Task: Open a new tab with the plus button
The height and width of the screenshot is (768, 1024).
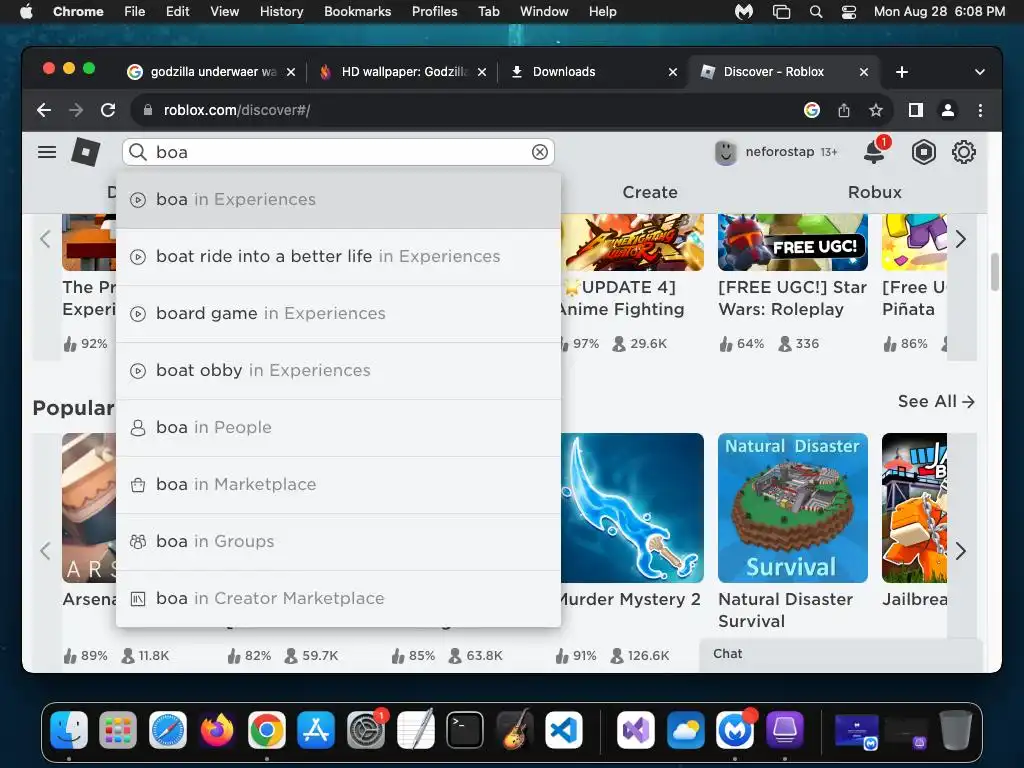Action: coord(902,72)
